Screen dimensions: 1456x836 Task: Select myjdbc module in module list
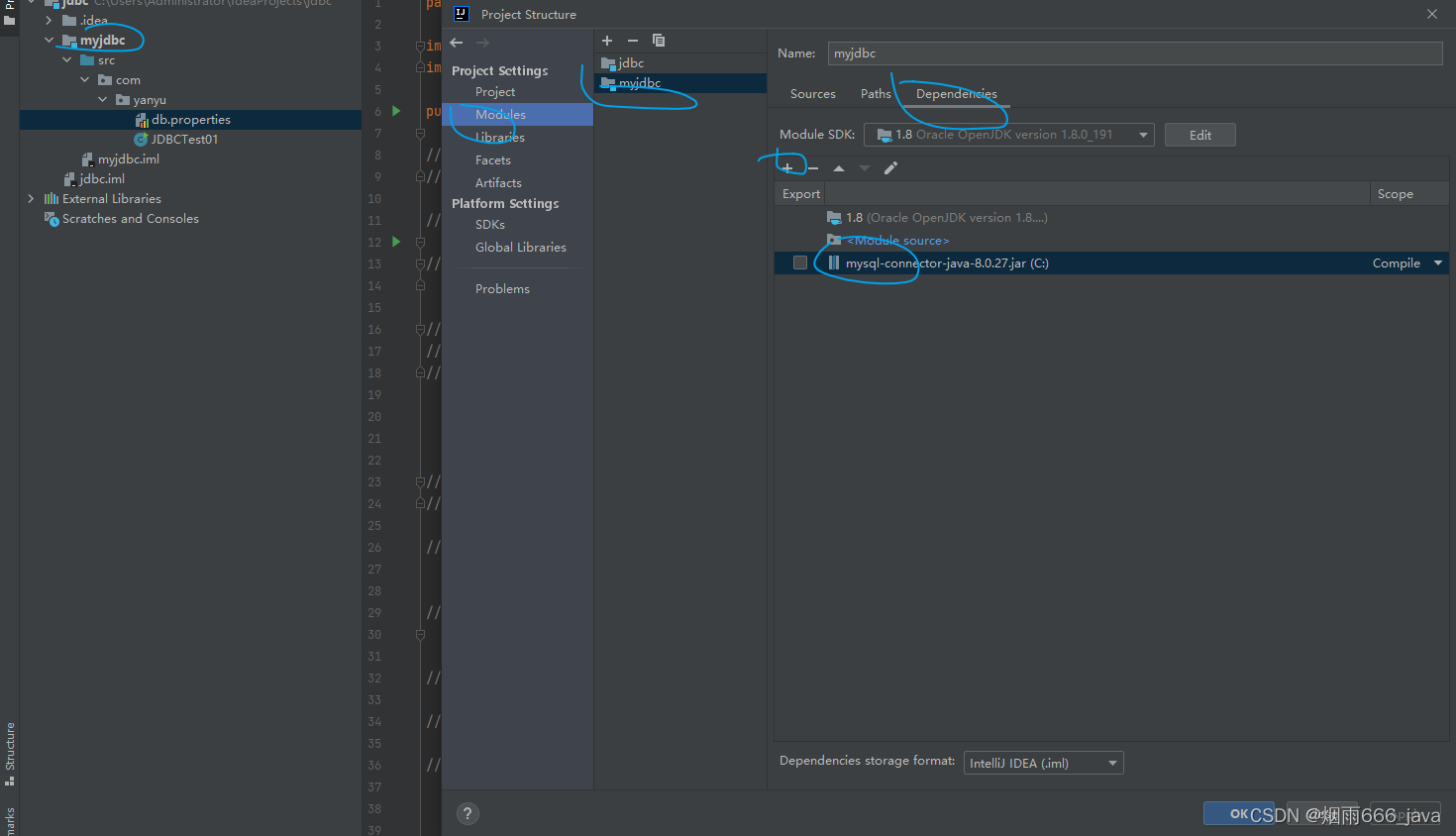[x=680, y=83]
